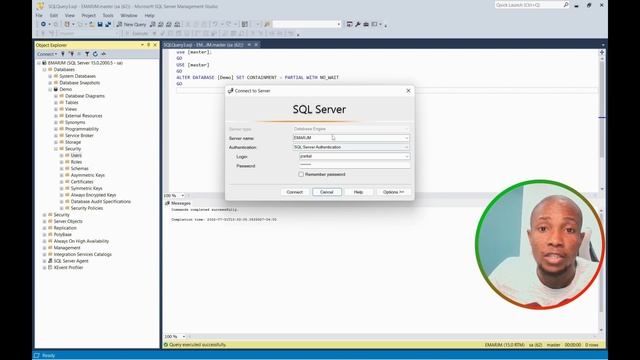
Task: Toggle the Remember password checkbox
Action: click(301, 174)
